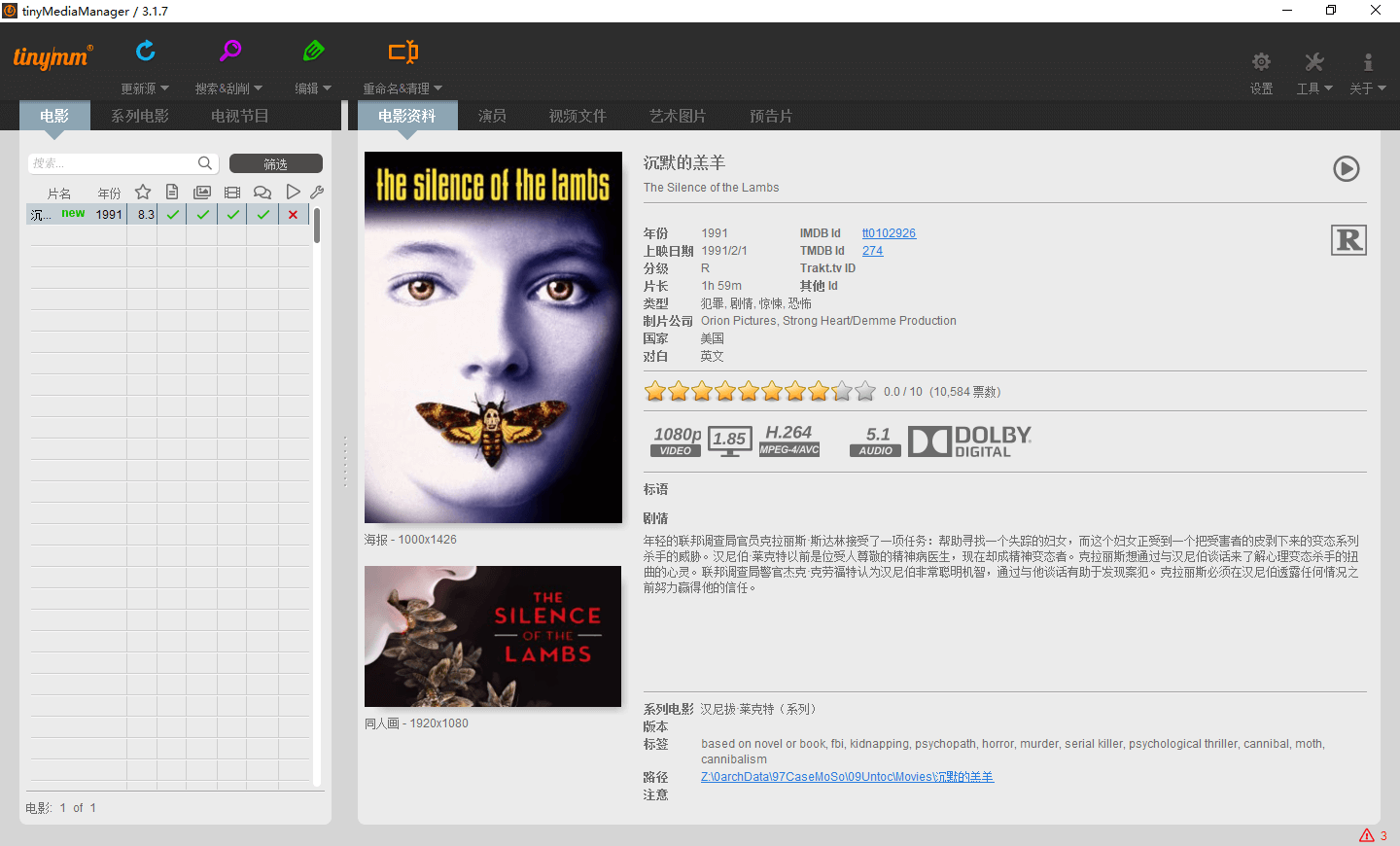Click the about info icon
Viewport: 1400px width, 846px height.
point(1368,62)
